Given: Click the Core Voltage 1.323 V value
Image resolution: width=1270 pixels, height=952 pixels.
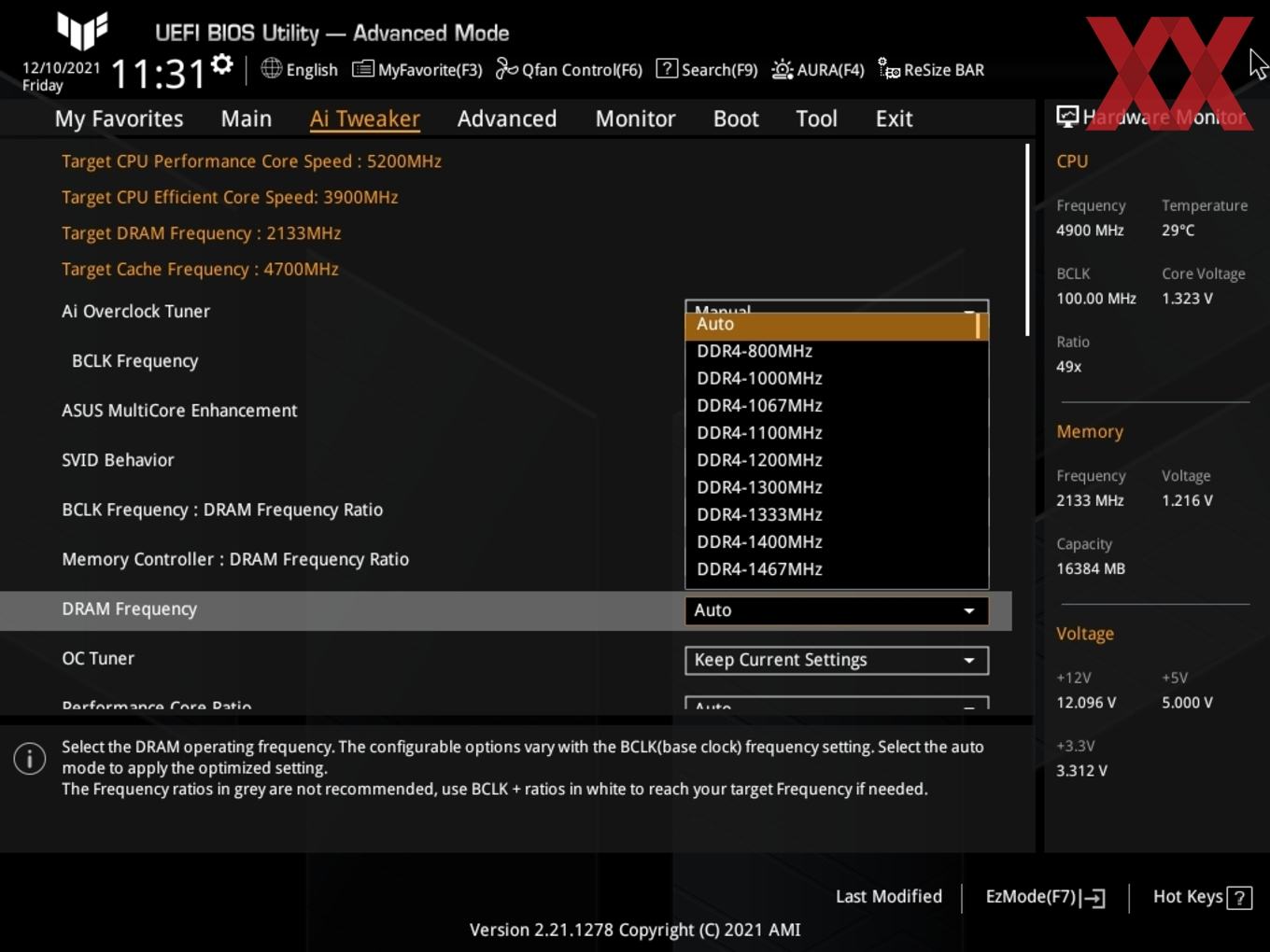Looking at the screenshot, I should [x=1187, y=299].
